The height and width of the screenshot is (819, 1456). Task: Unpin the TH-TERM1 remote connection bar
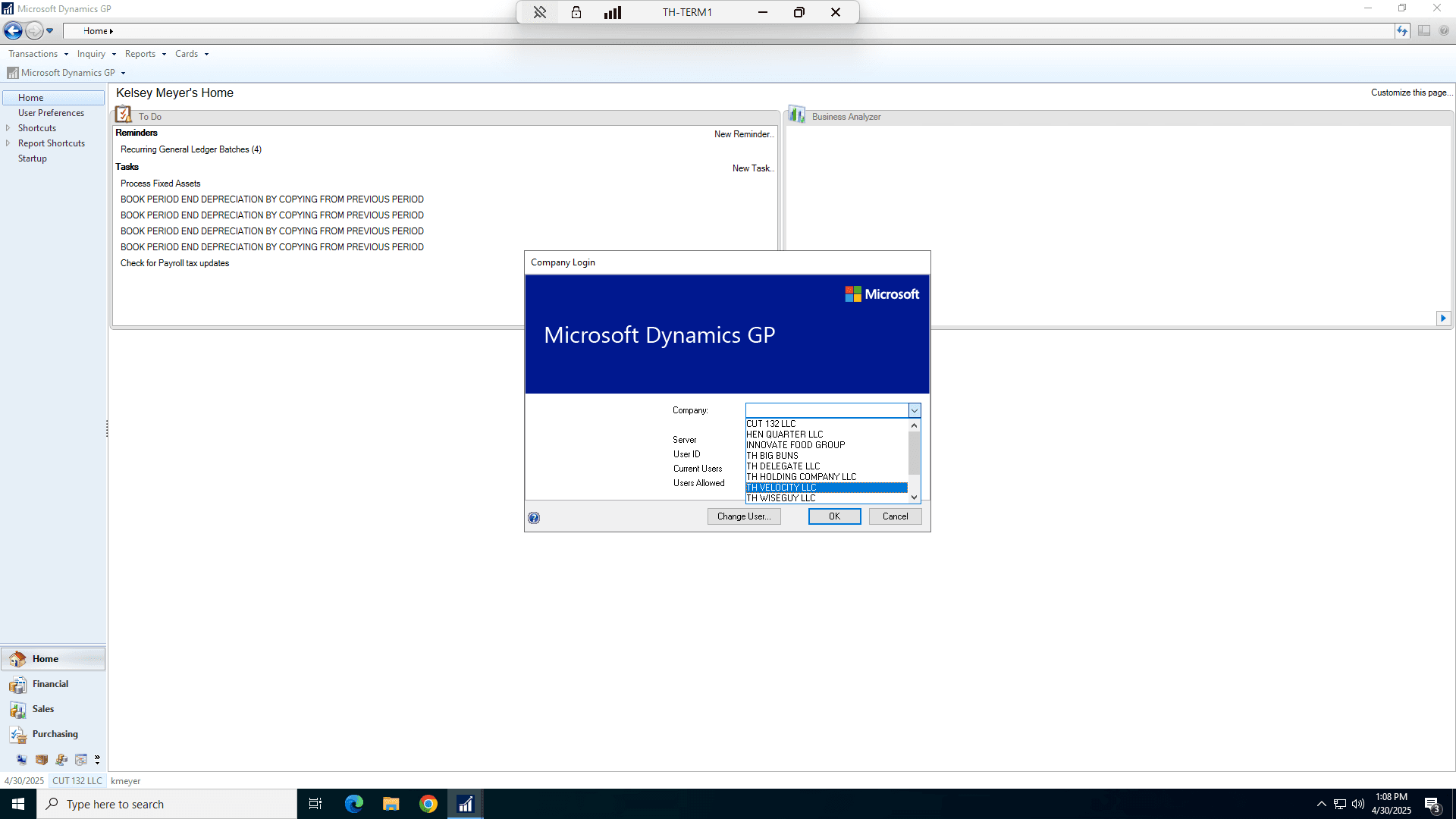(540, 12)
